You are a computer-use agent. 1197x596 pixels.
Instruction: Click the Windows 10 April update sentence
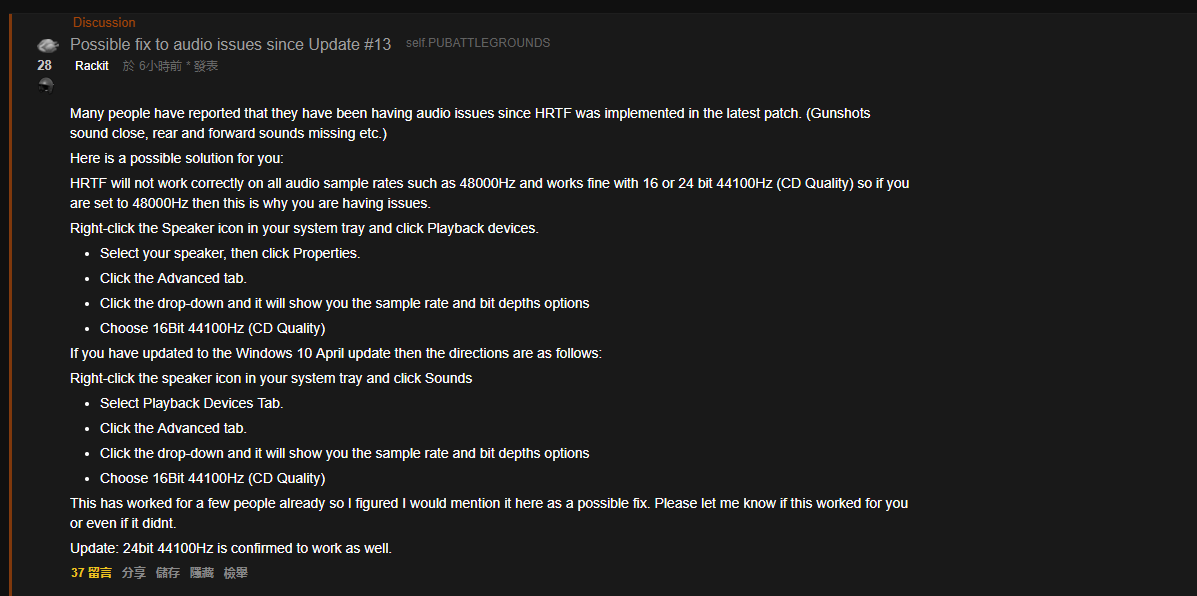336,353
